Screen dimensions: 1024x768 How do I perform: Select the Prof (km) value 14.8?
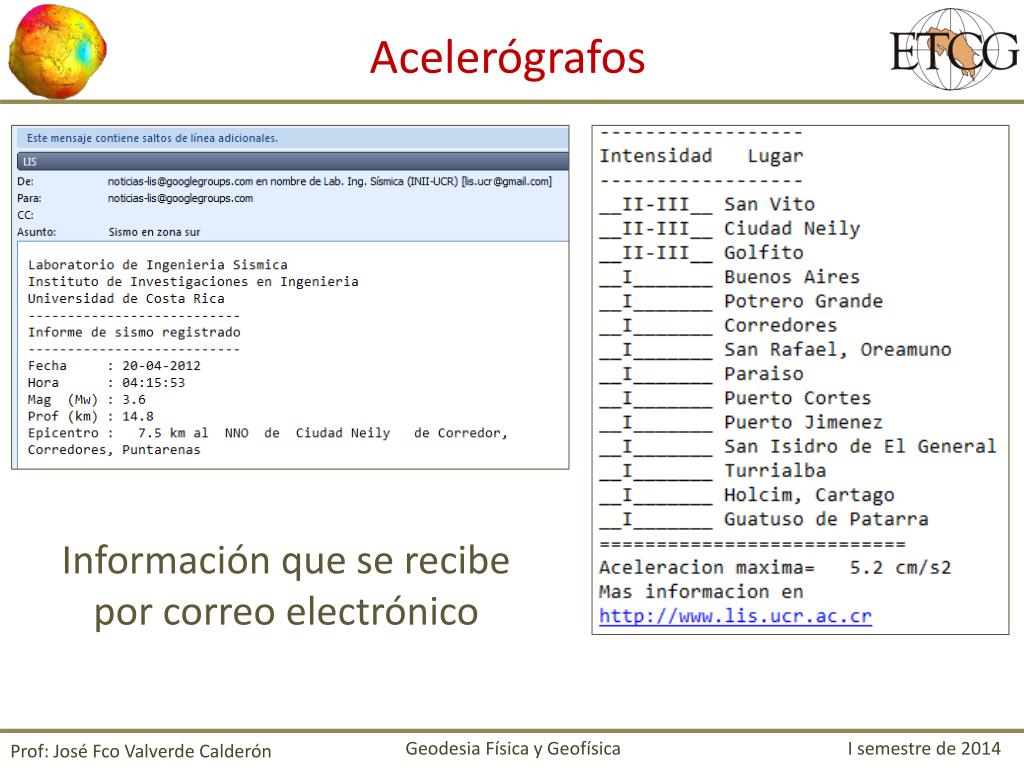click(x=138, y=417)
